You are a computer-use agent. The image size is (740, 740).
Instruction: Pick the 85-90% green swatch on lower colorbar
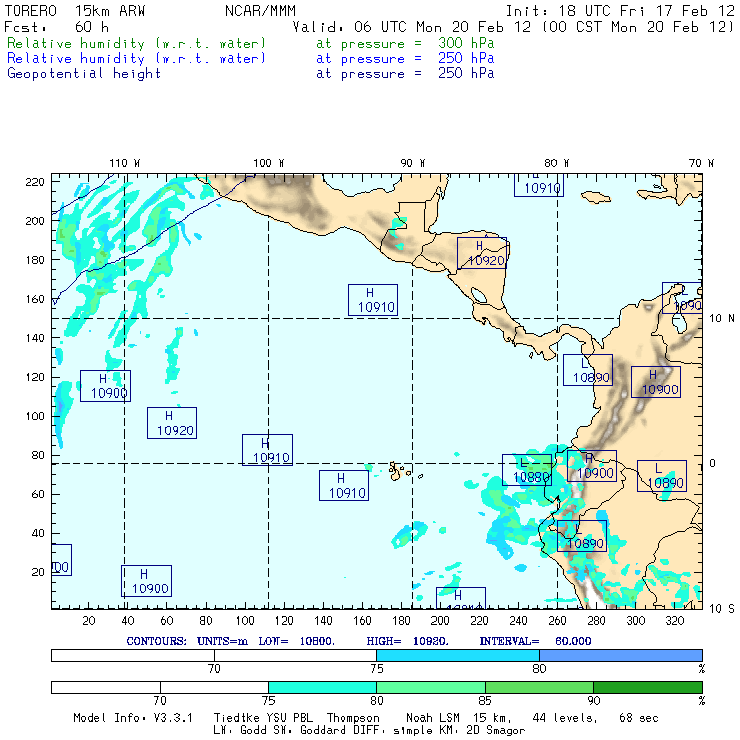tap(539, 688)
